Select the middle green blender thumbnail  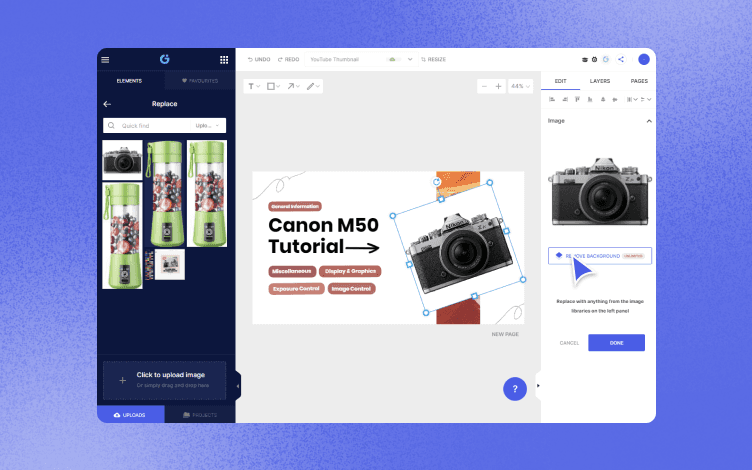tap(165, 194)
